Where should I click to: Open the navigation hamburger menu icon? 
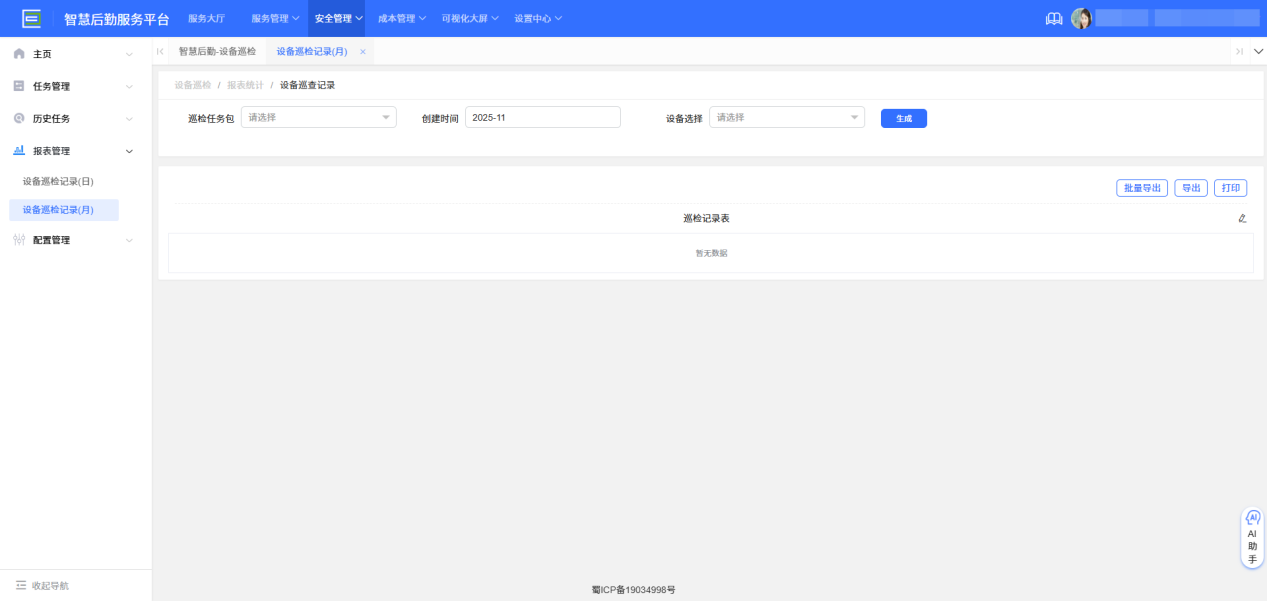[32, 17]
